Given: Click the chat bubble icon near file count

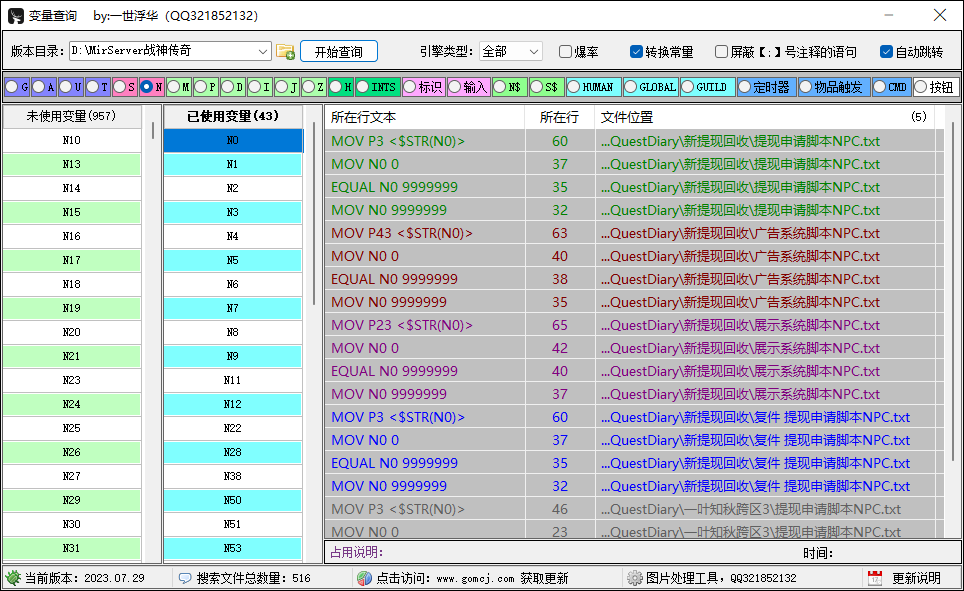Looking at the screenshot, I should pyautogui.click(x=184, y=578).
